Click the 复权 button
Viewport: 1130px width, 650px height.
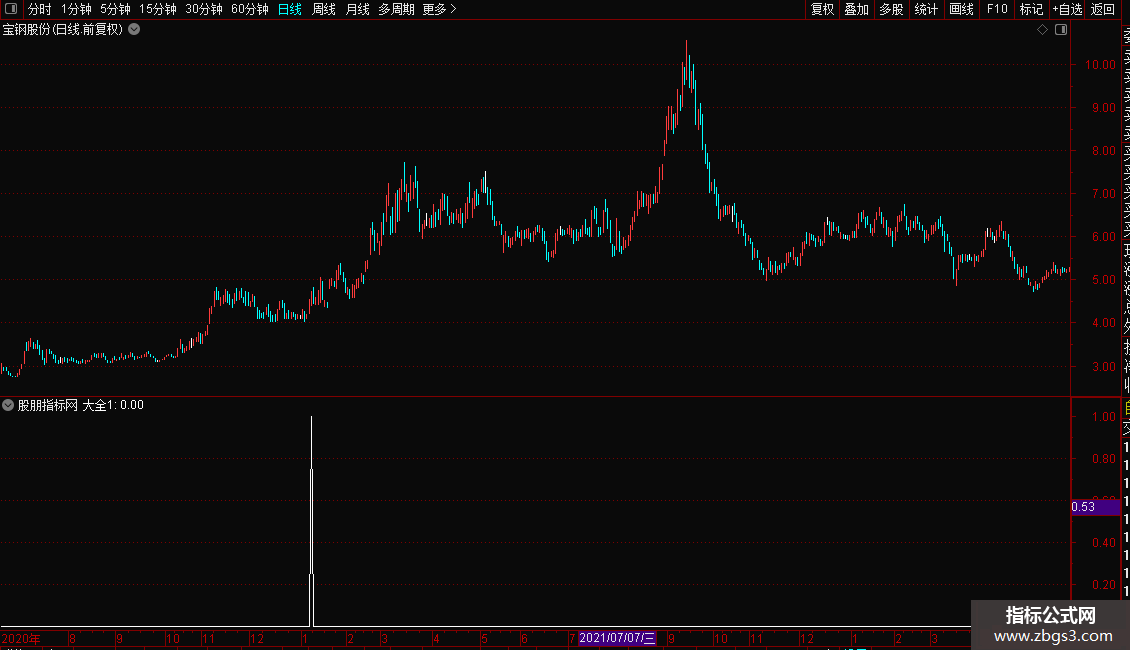[x=822, y=9]
